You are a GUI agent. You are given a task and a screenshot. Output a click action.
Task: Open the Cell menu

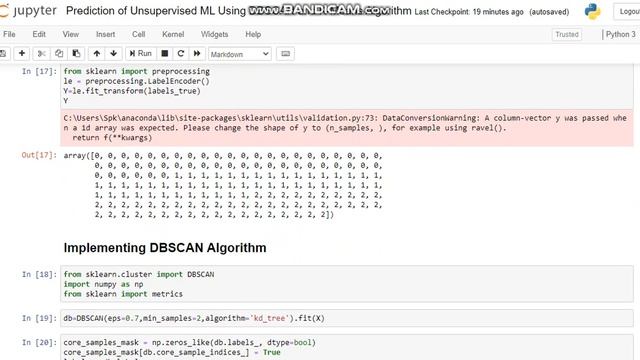click(139, 34)
